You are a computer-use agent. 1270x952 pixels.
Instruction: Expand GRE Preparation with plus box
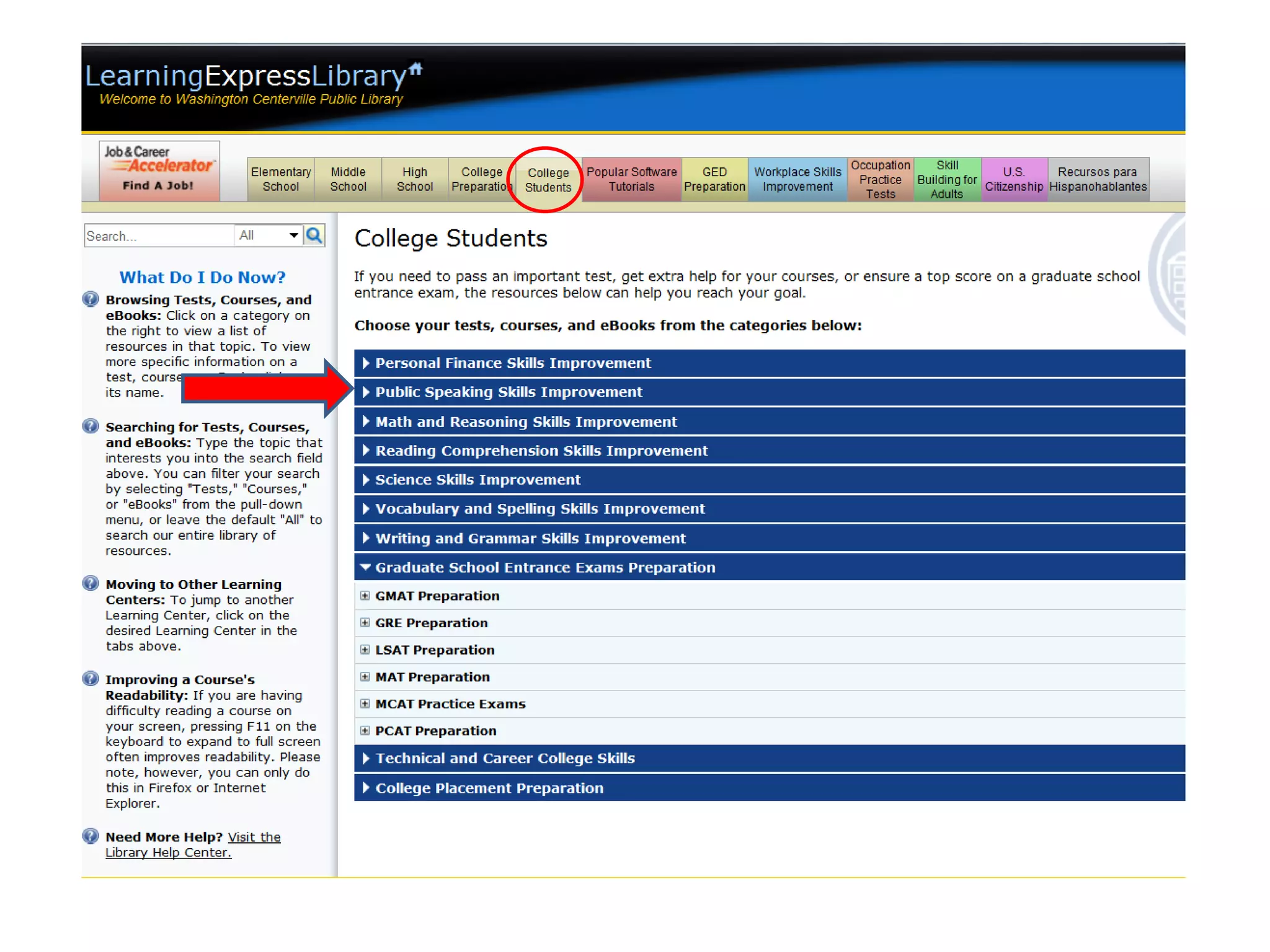[365, 623]
